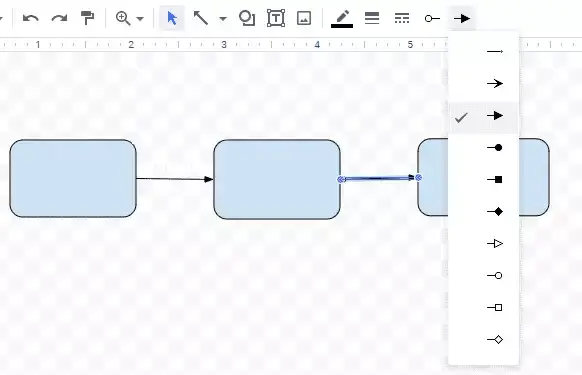Open the line weight options
Image resolution: width=582 pixels, height=375 pixels.
[372, 18]
